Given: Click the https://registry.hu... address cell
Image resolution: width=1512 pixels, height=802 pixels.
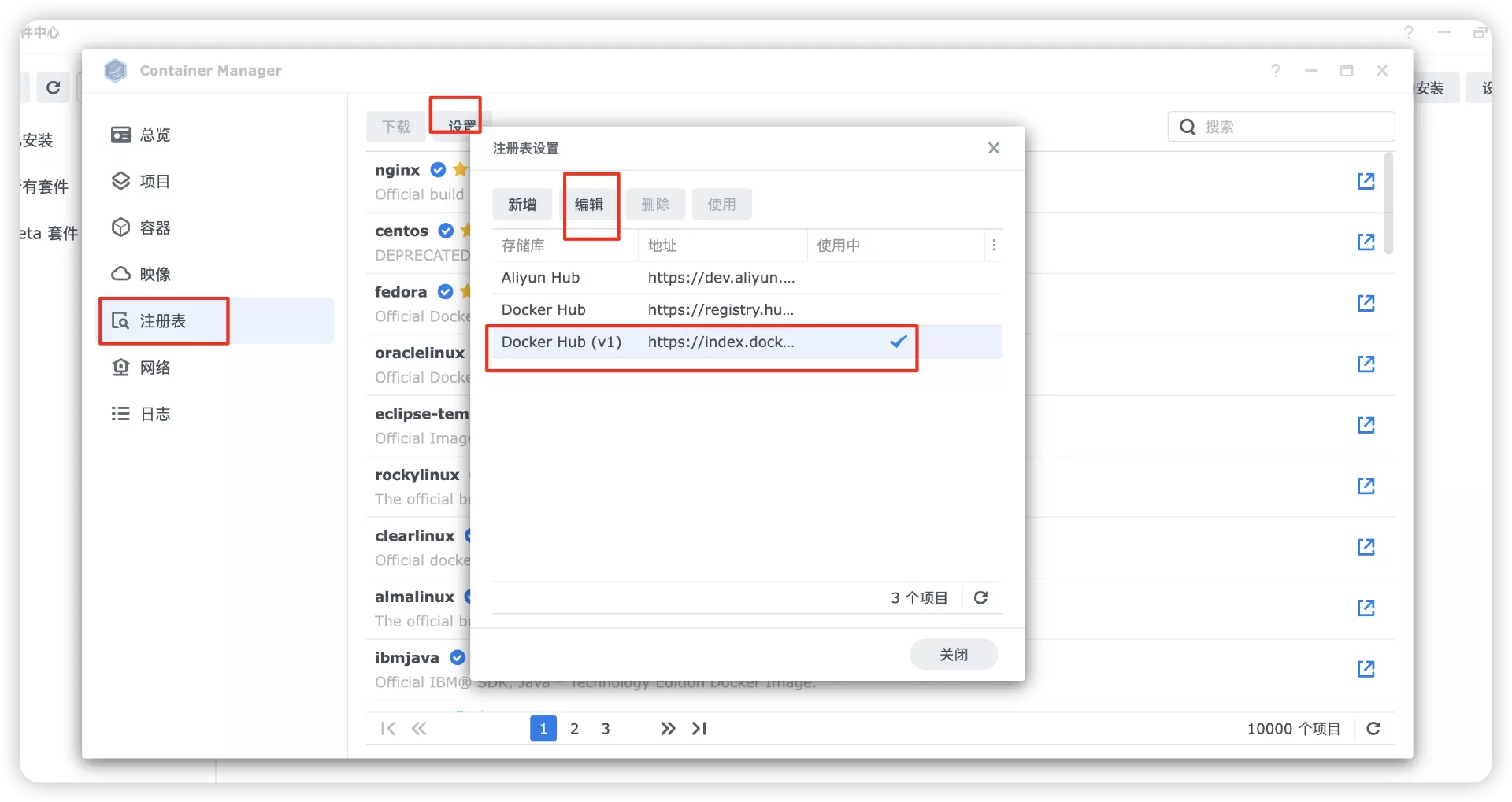Looking at the screenshot, I should coord(721,309).
